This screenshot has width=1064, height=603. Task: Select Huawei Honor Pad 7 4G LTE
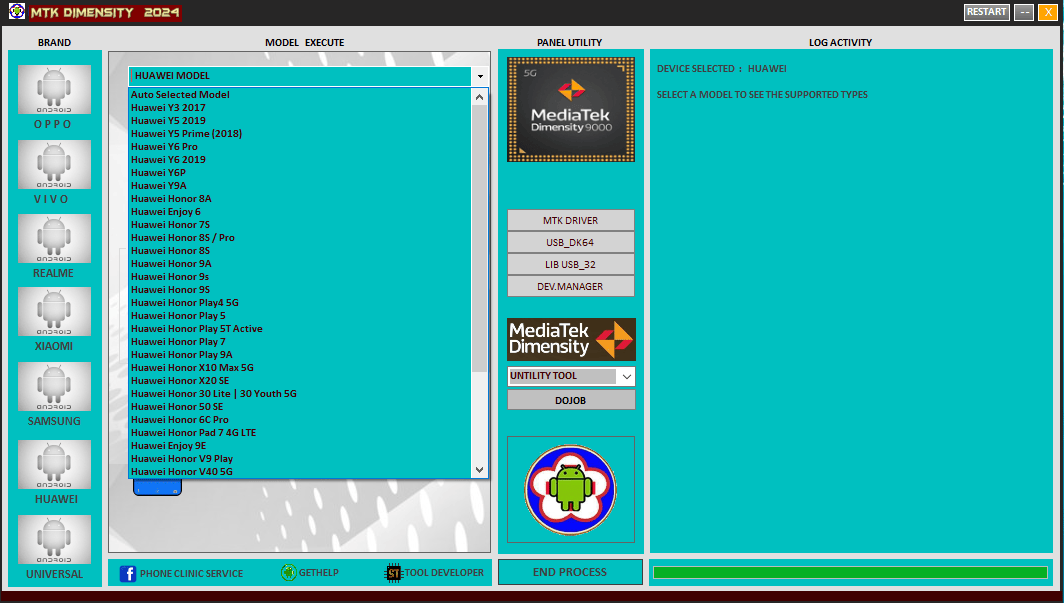299,433
